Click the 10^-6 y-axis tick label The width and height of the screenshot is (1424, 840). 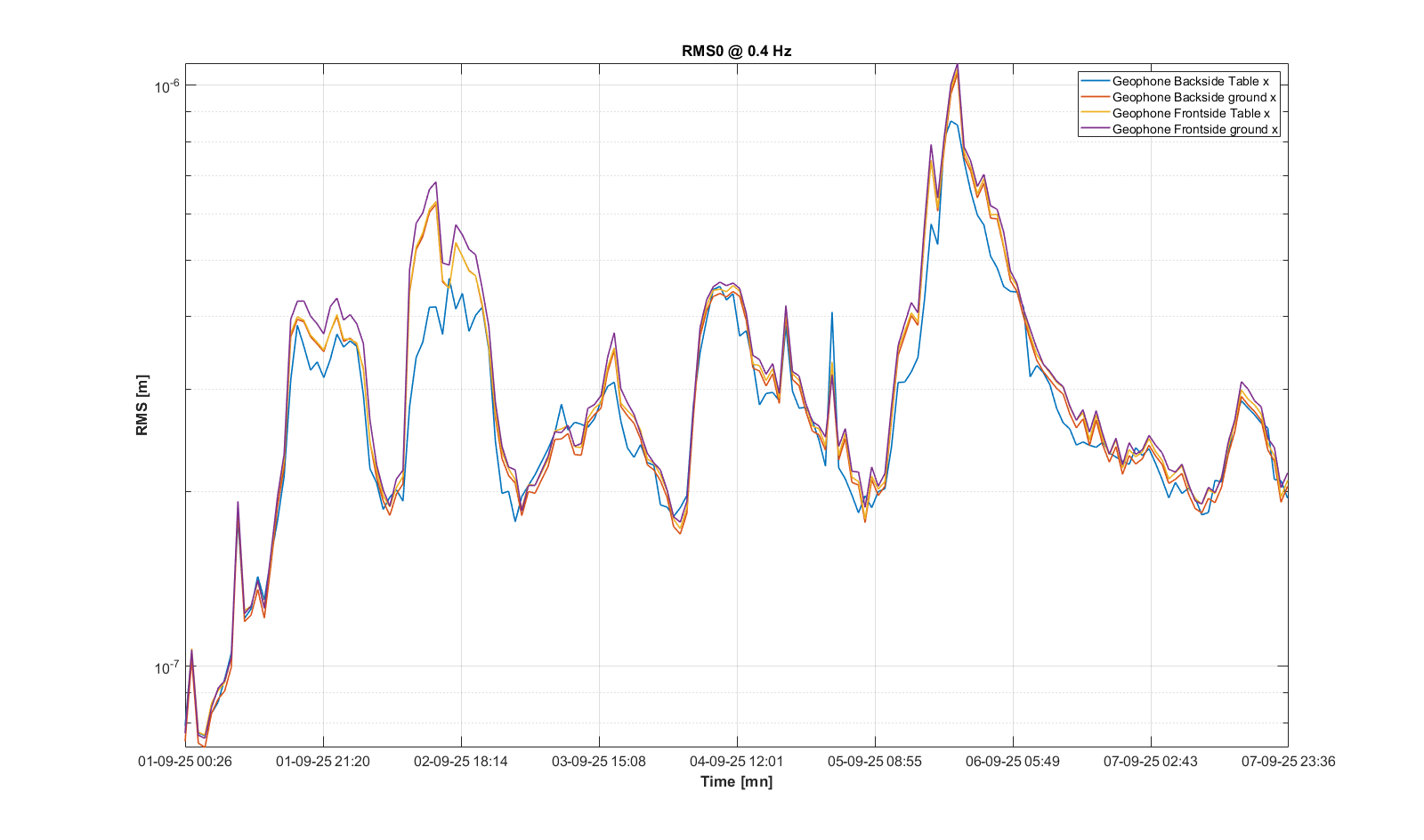click(166, 86)
